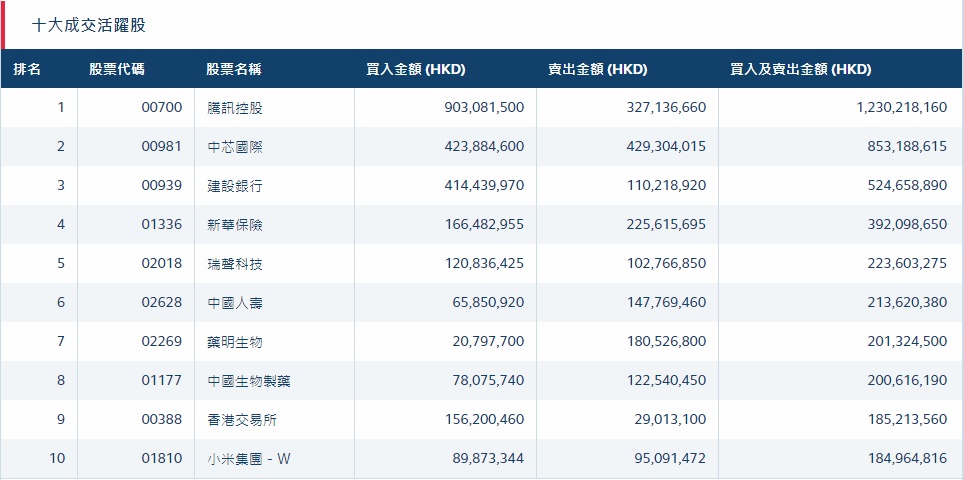Click 買入及賣出金額 (HKD) header

pyautogui.click(x=800, y=70)
